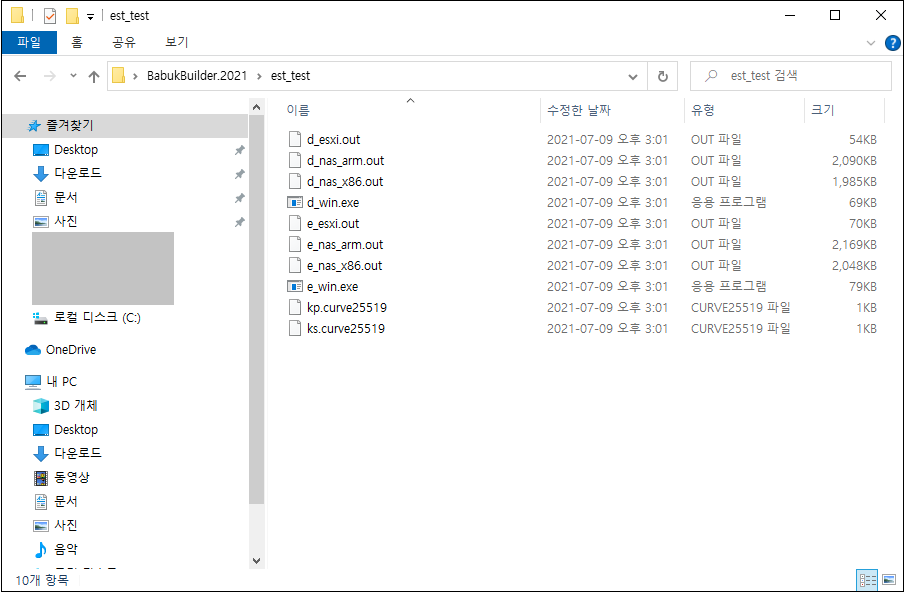Expand chevron between BabukBuilder.2021 and est_test

click(x=259, y=76)
